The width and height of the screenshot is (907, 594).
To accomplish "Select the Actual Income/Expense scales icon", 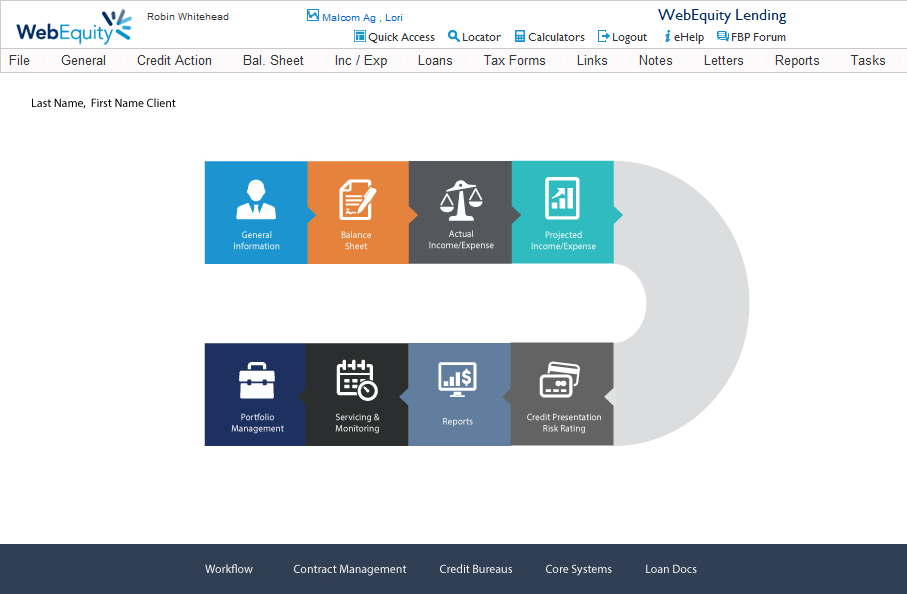I will coord(460,201).
